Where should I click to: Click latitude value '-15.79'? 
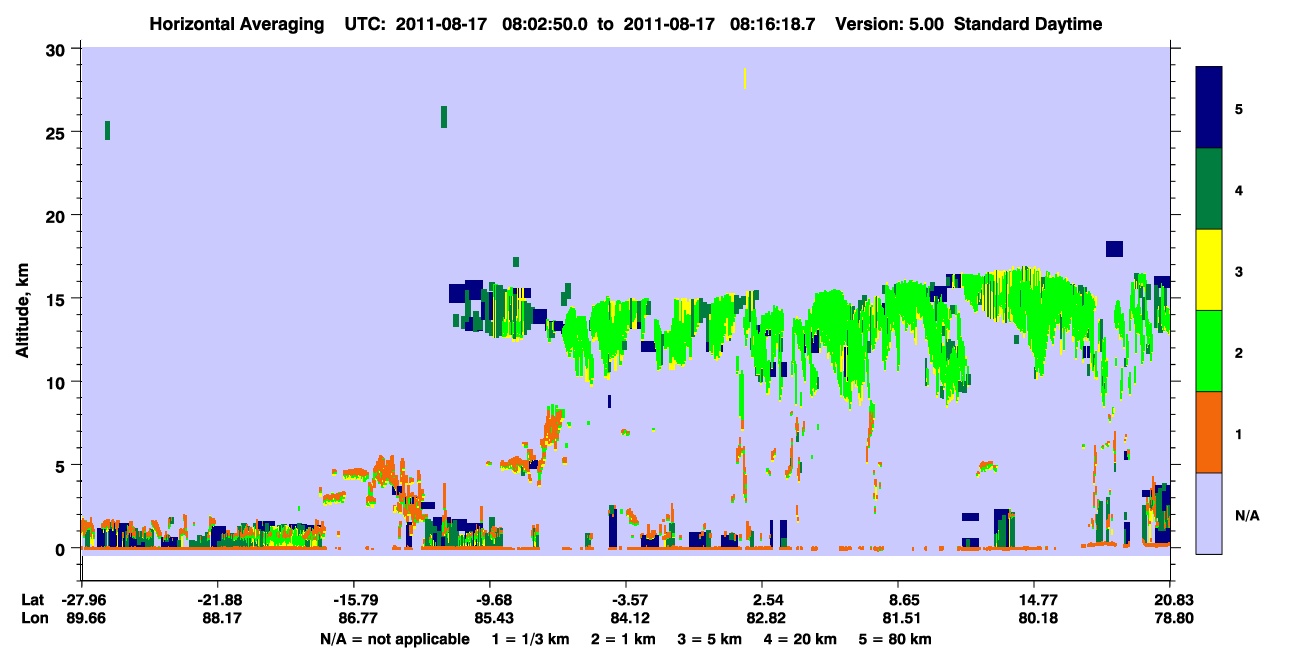pyautogui.click(x=353, y=600)
